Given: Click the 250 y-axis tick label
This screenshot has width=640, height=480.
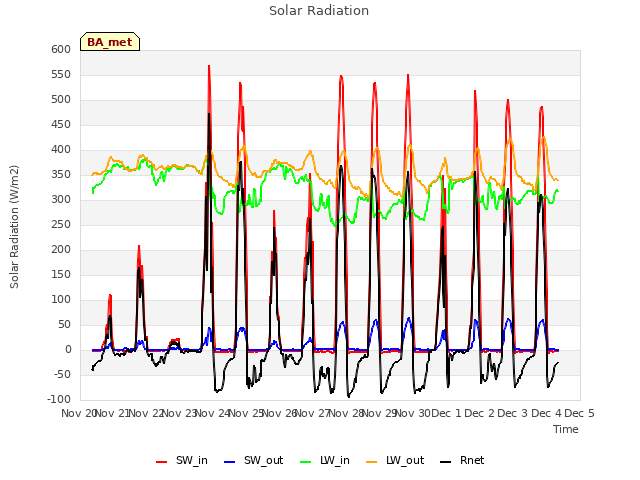Looking at the screenshot, I should tap(61, 224).
